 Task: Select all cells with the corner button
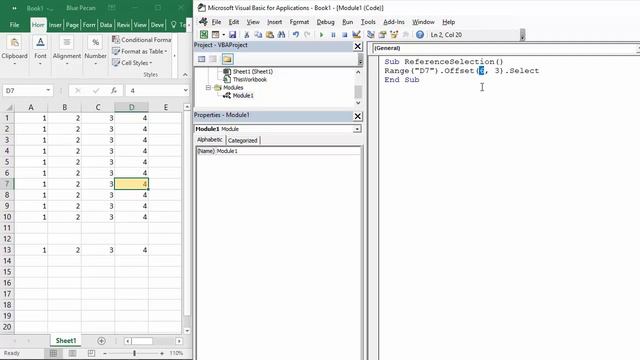(8, 107)
